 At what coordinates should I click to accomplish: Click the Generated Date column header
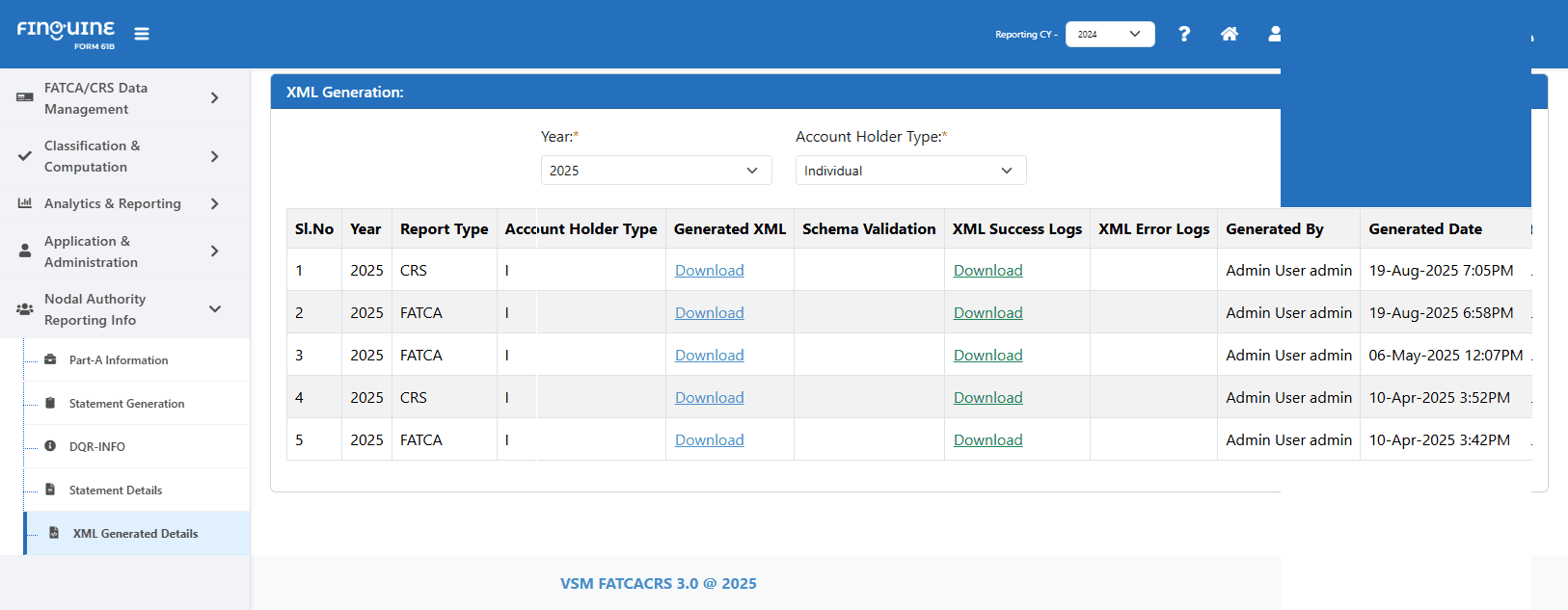[1424, 229]
